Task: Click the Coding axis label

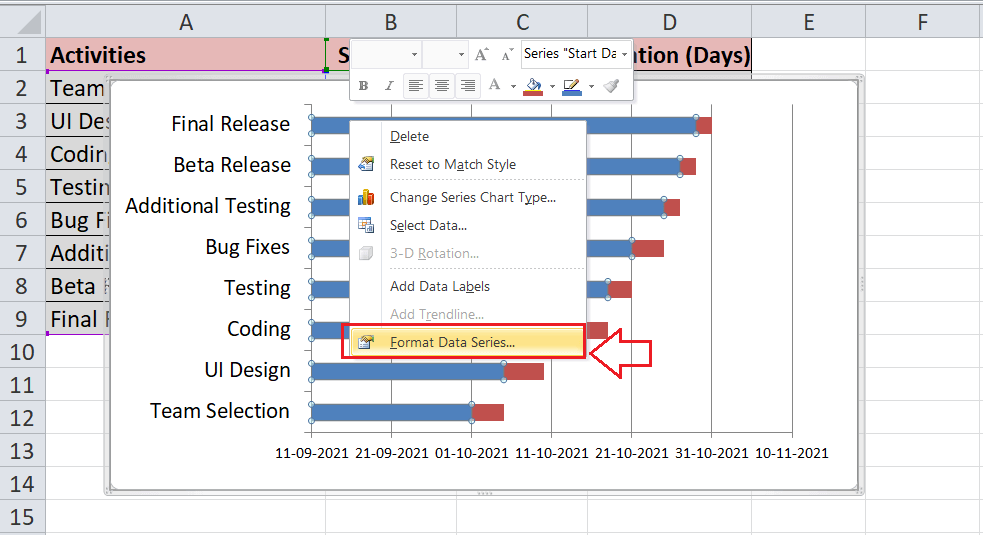Action: click(x=259, y=329)
